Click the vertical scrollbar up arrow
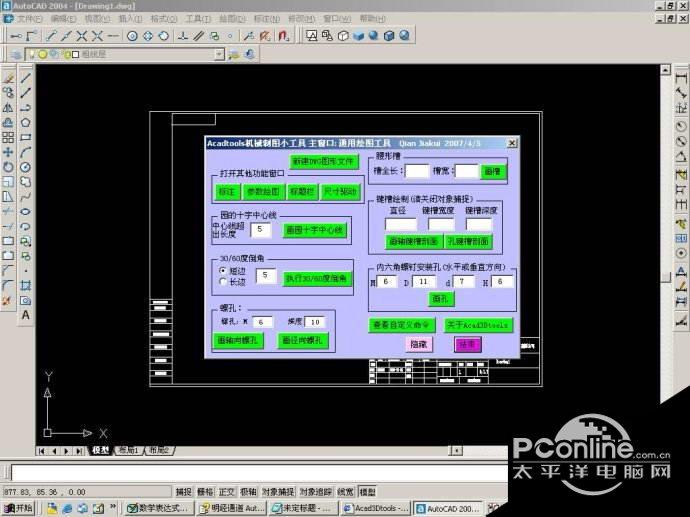The height and width of the screenshot is (517, 690). (x=665, y=70)
